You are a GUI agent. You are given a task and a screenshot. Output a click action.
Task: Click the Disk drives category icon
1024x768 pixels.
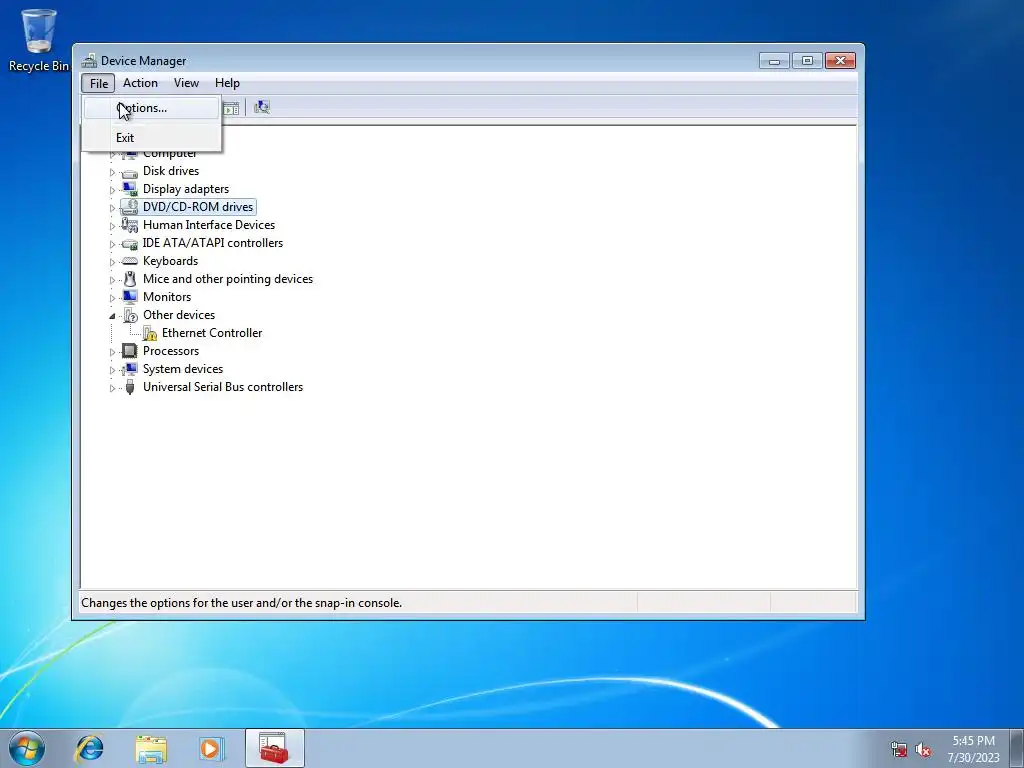tap(130, 172)
